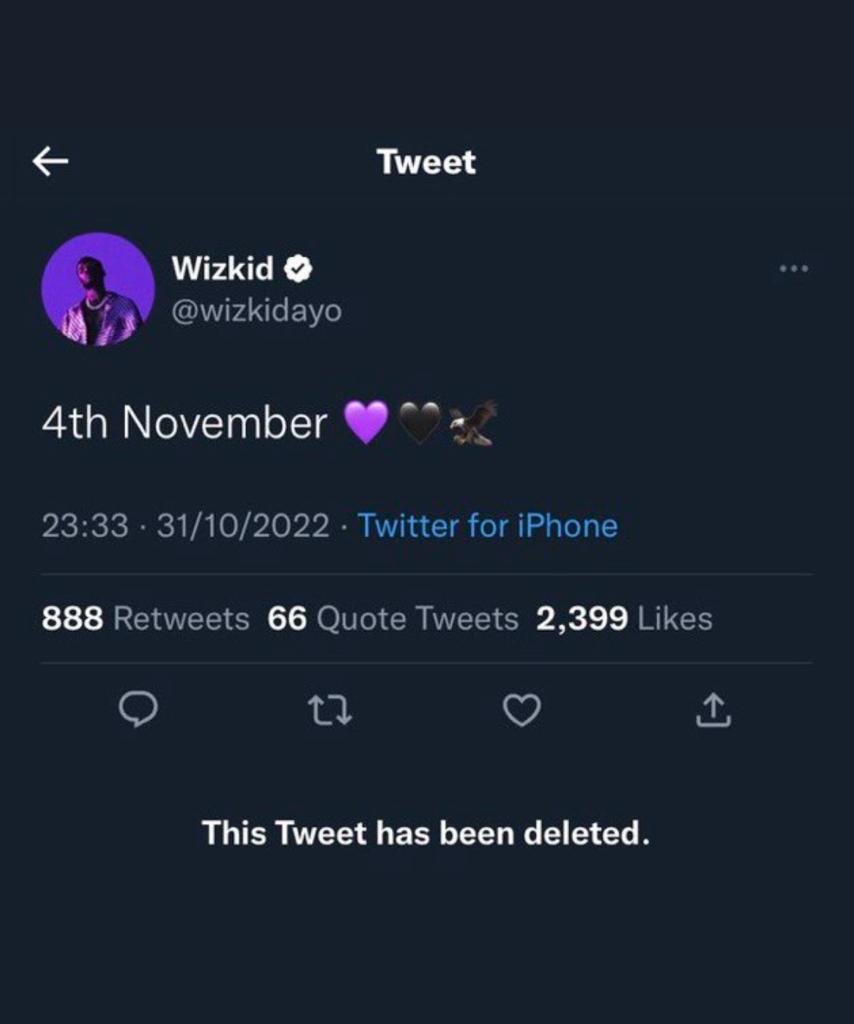Click the Wizkid display name
Image resolution: width=854 pixels, height=1024 pixels.
222,268
